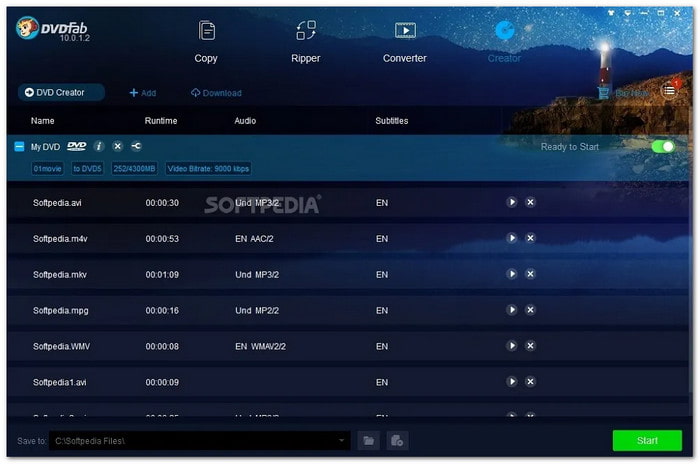
Task: Click the Runtime column header
Action: pos(161,121)
